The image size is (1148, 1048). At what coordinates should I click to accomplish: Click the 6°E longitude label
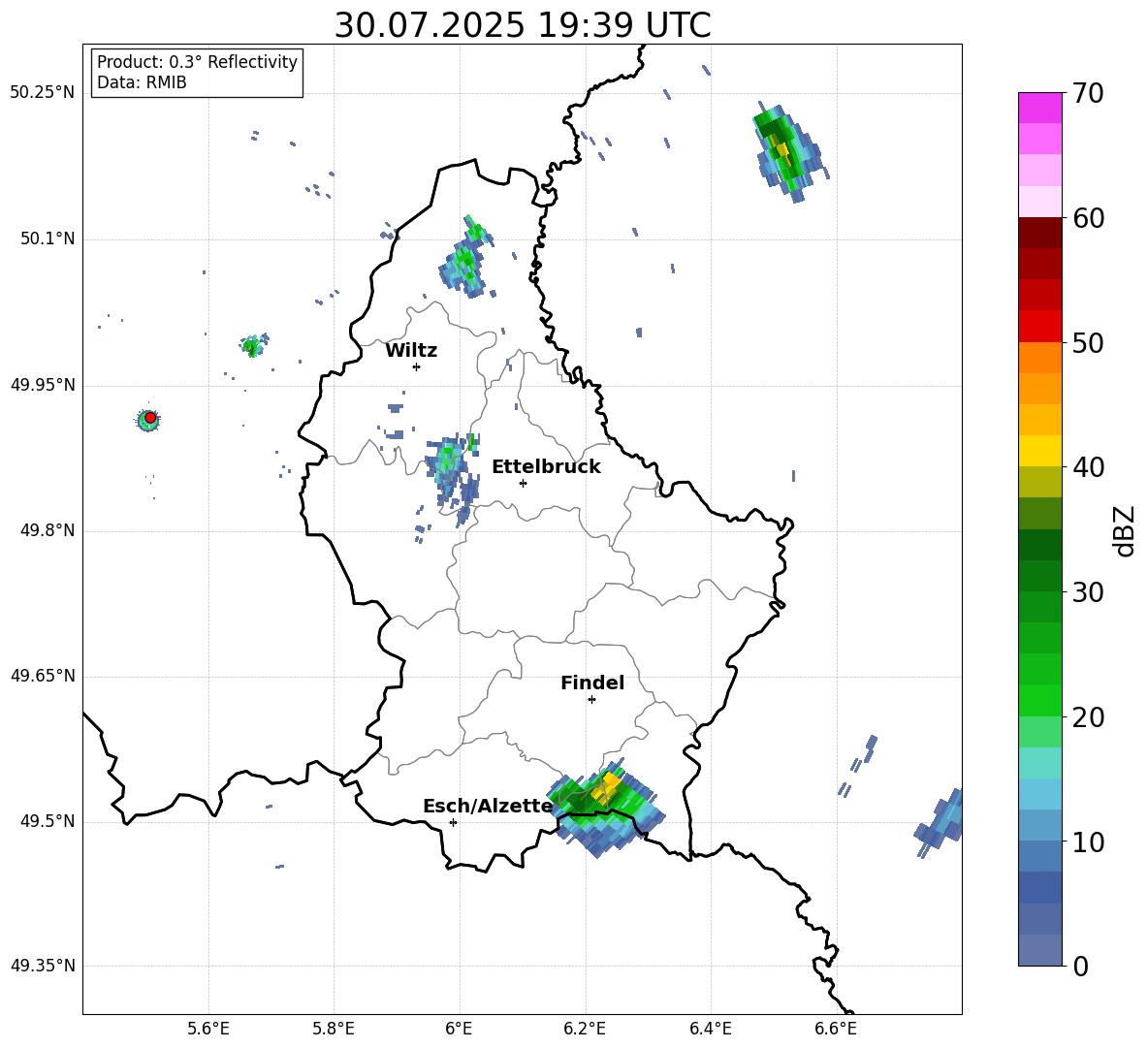(x=459, y=1029)
